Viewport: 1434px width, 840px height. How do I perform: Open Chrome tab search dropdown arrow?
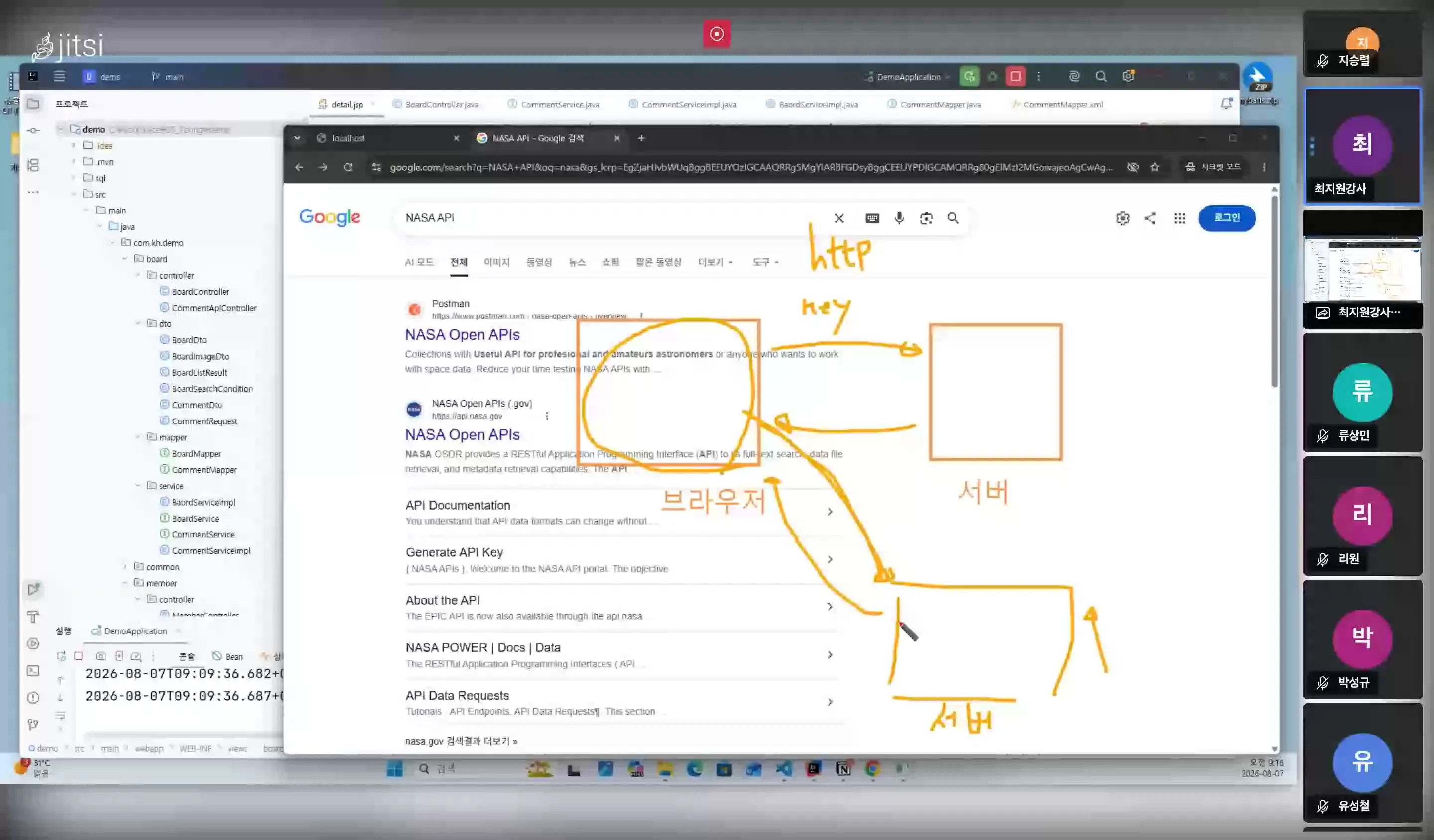[x=297, y=138]
